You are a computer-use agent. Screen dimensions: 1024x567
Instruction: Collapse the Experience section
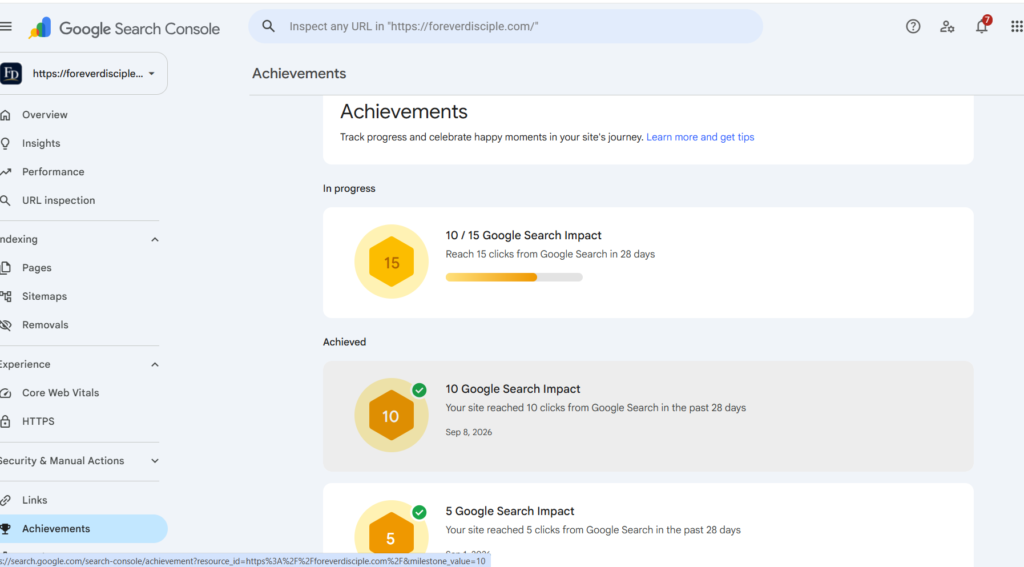pos(155,364)
